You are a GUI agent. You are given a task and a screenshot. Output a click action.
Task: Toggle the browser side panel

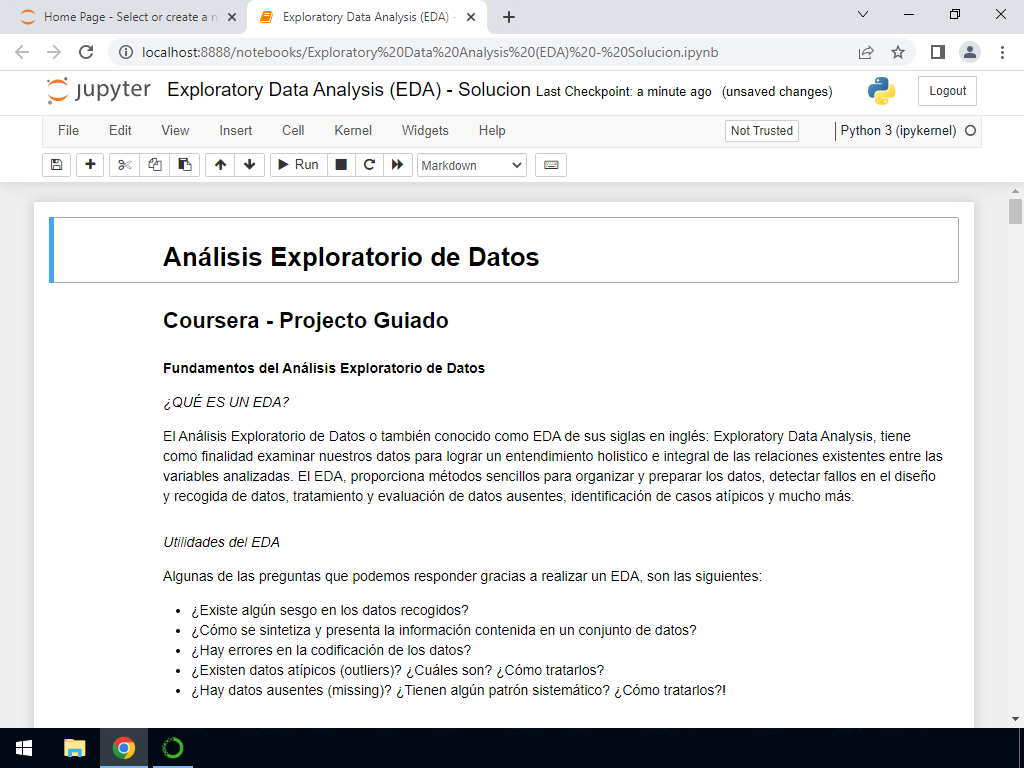click(938, 52)
